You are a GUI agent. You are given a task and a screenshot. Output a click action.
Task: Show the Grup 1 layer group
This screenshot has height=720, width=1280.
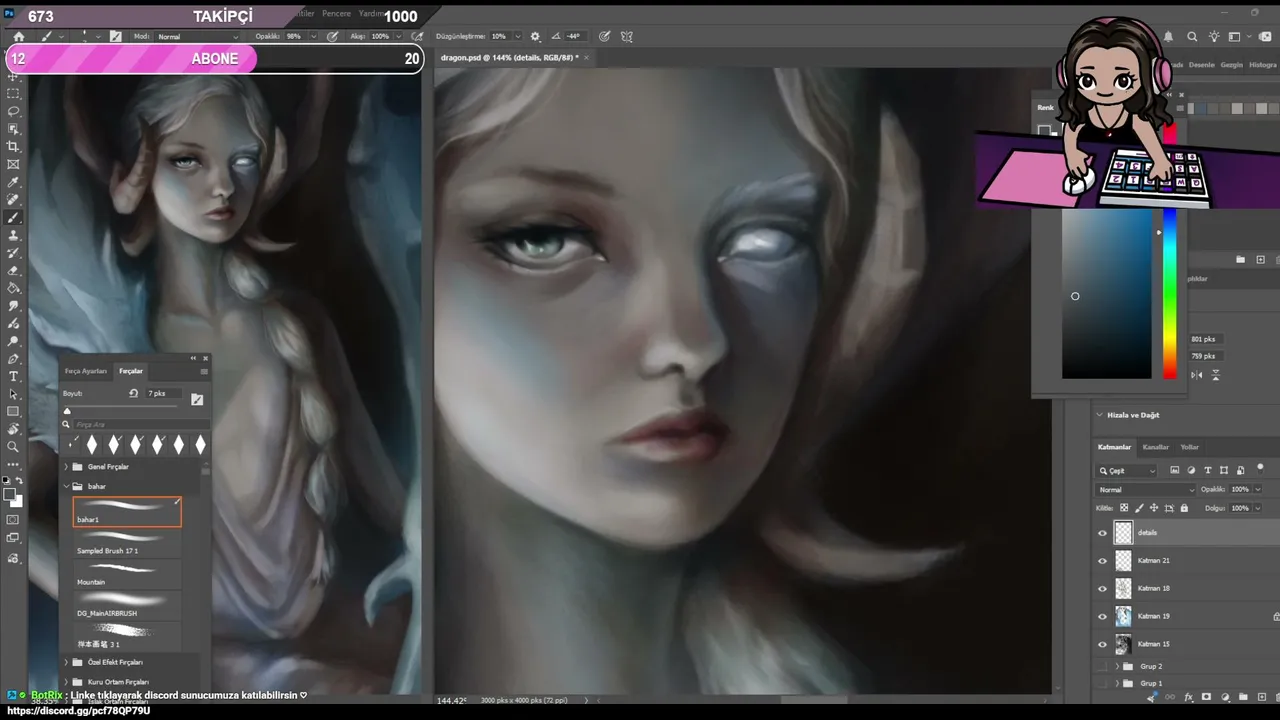(1103, 684)
